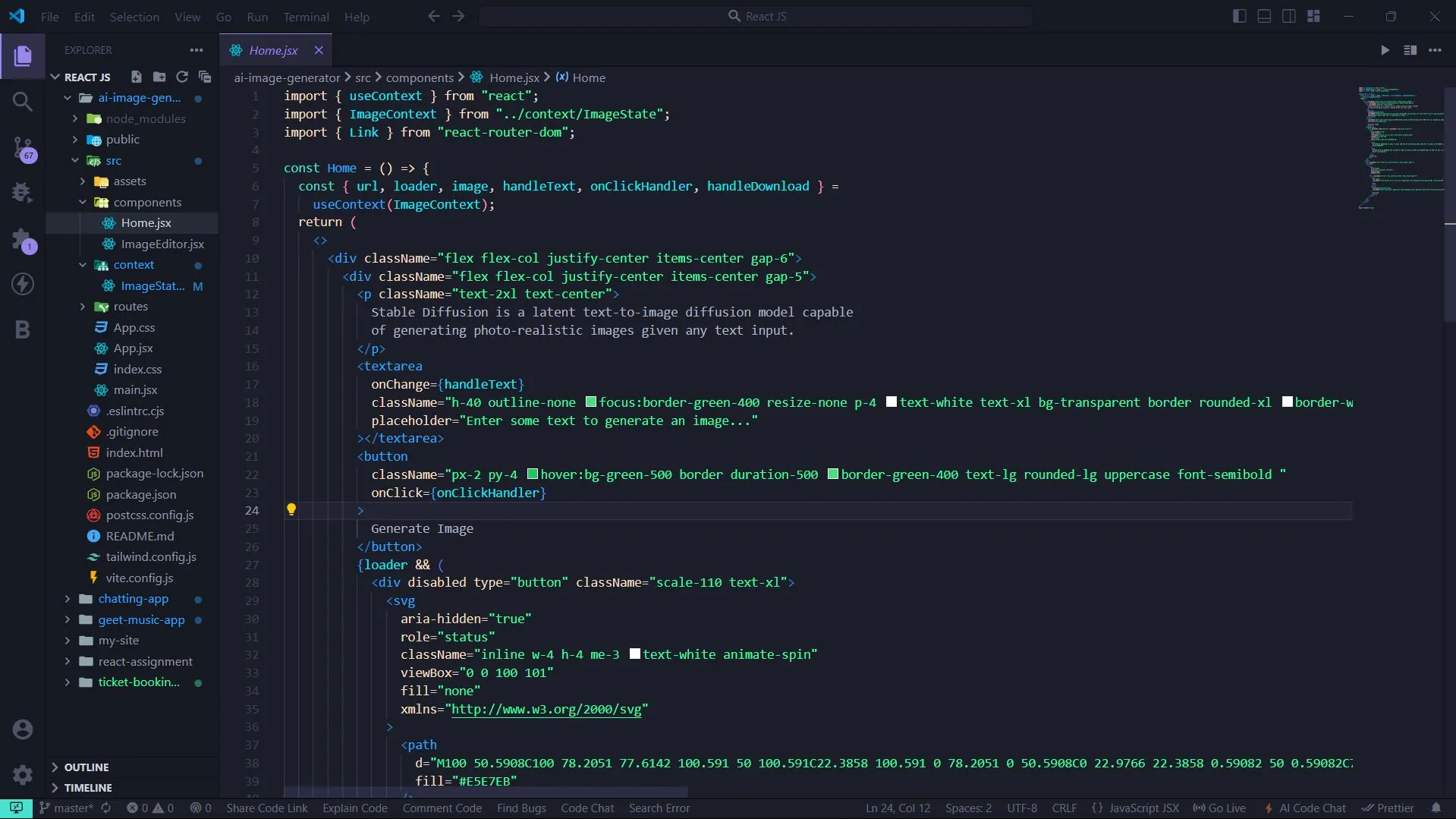Open the Extensions view in activity bar
The height and width of the screenshot is (819, 1456).
[x=23, y=240]
